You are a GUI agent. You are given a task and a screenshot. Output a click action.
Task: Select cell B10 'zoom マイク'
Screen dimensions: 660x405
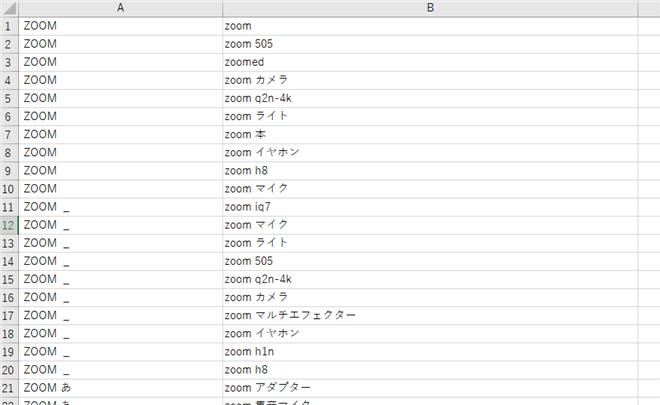tap(430, 189)
